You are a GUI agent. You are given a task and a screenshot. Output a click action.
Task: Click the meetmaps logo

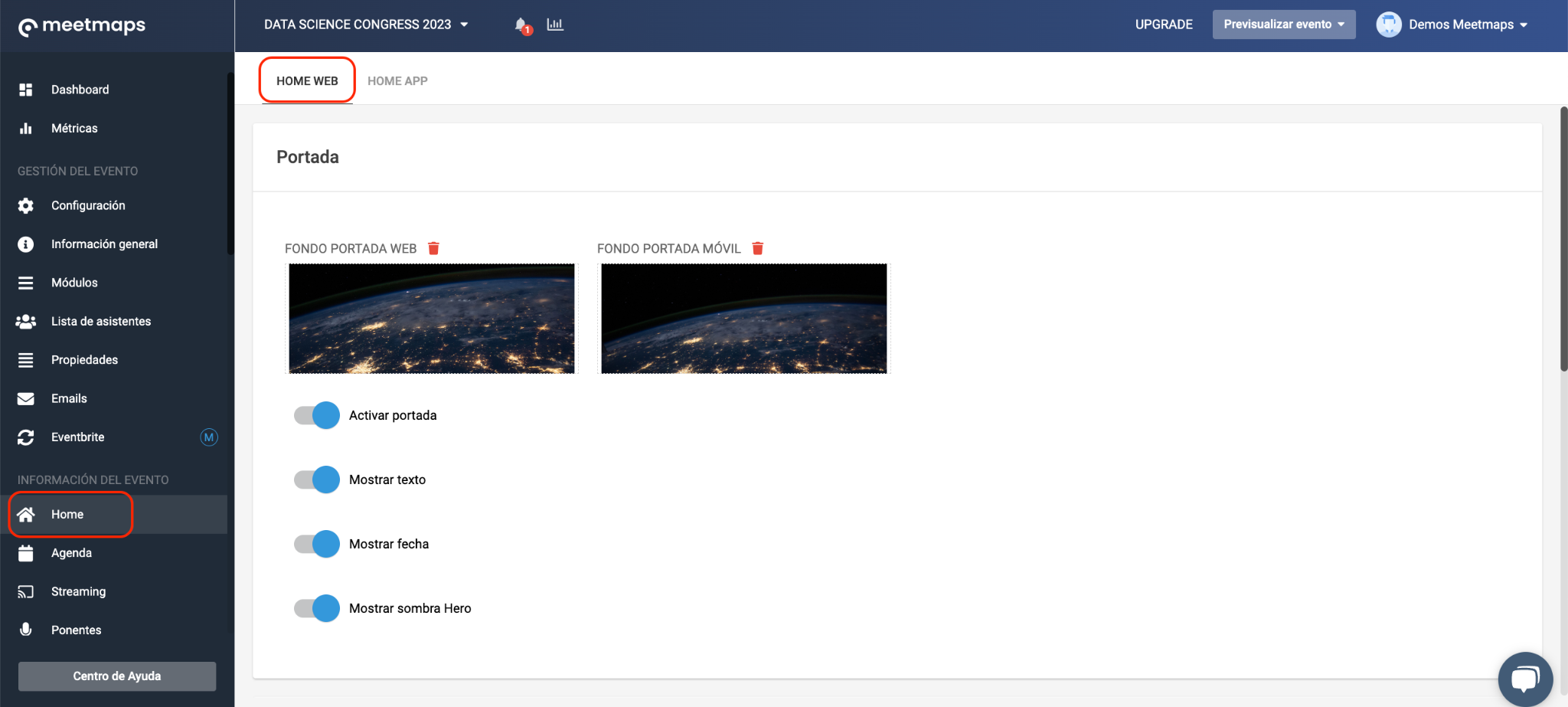[82, 26]
